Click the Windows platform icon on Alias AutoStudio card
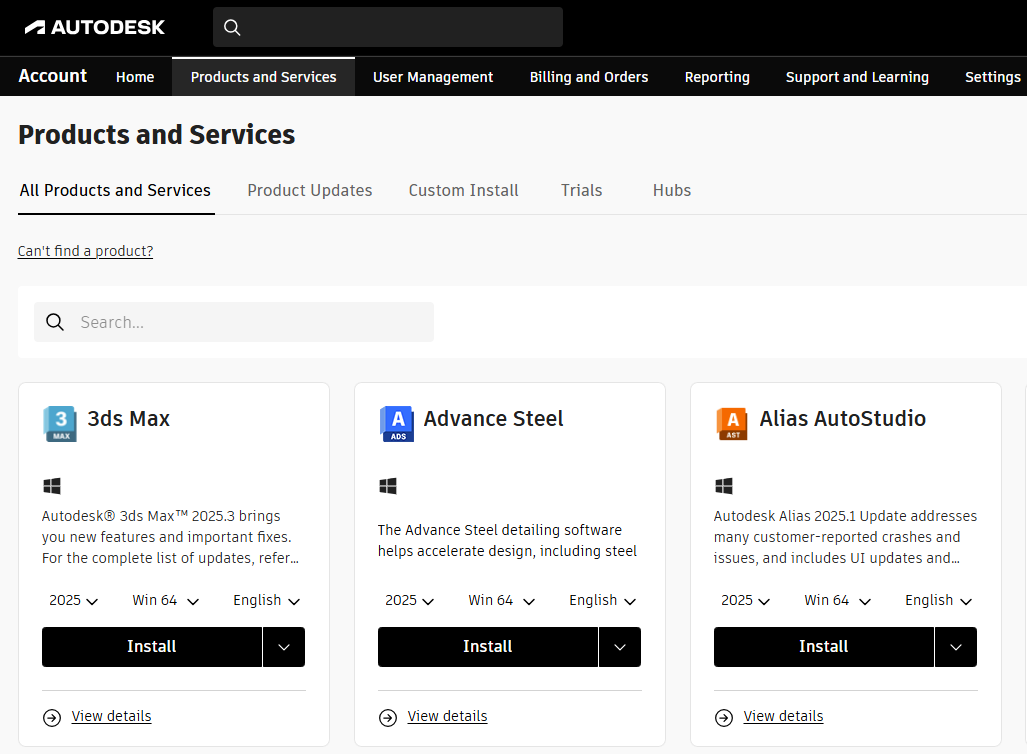Screen dimensions: 1027x754 [724, 486]
